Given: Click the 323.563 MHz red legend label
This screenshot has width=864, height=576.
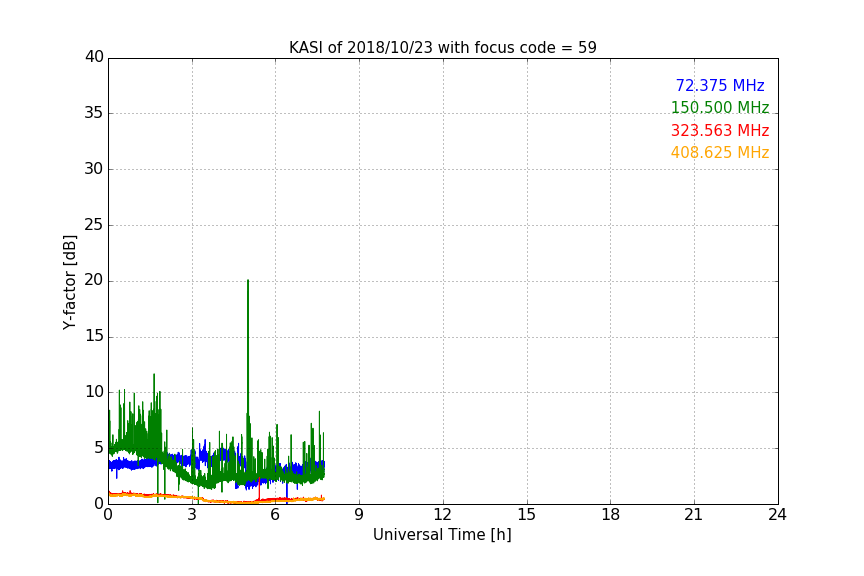Looking at the screenshot, I should coord(720,130).
